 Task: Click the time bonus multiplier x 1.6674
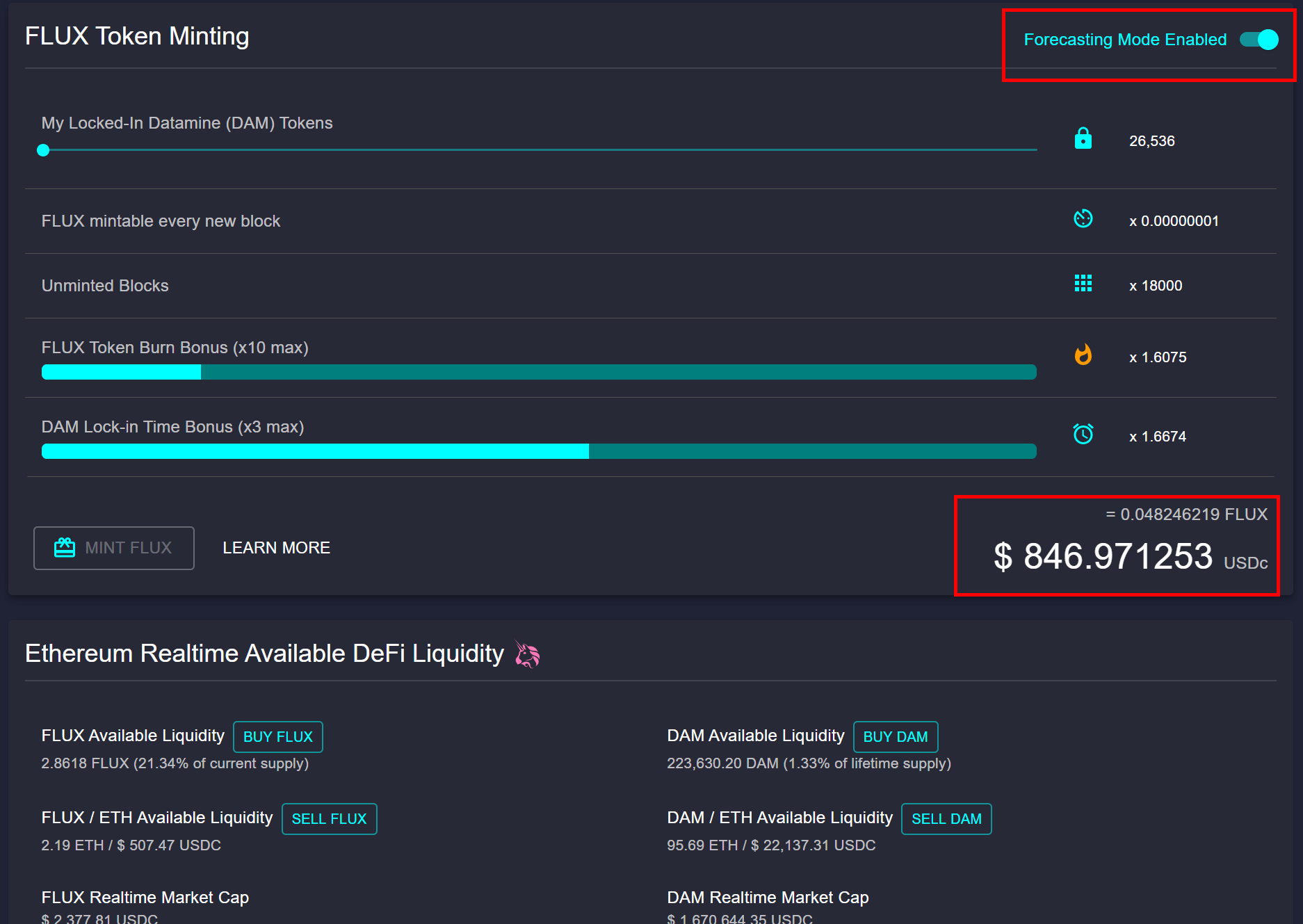click(x=1158, y=437)
